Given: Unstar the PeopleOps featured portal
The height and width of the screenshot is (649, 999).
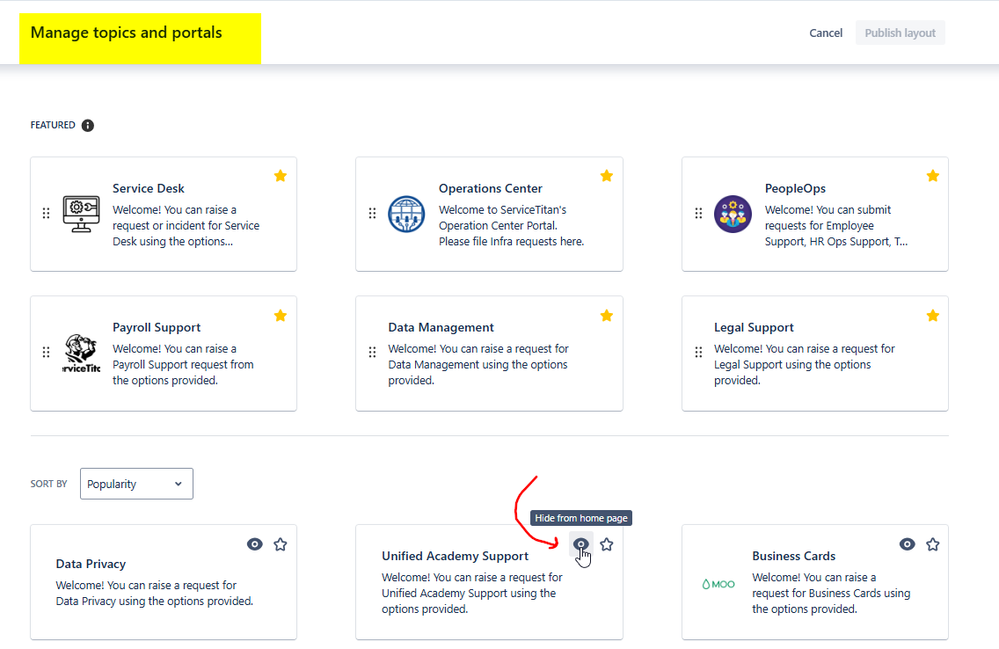Looking at the screenshot, I should [932, 175].
